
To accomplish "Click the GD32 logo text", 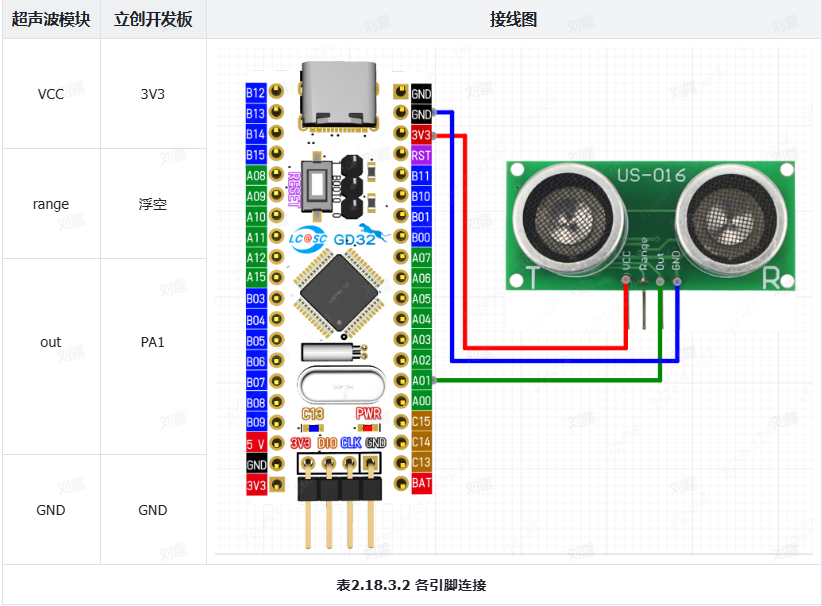I will [x=355, y=240].
